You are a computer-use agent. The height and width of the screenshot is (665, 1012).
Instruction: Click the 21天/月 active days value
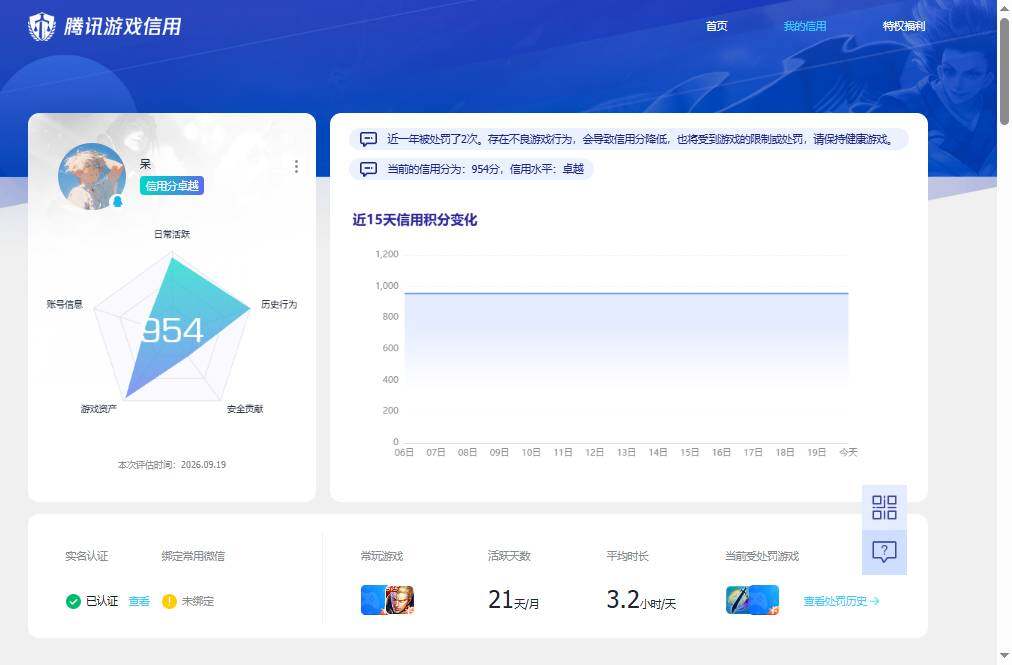coord(514,600)
